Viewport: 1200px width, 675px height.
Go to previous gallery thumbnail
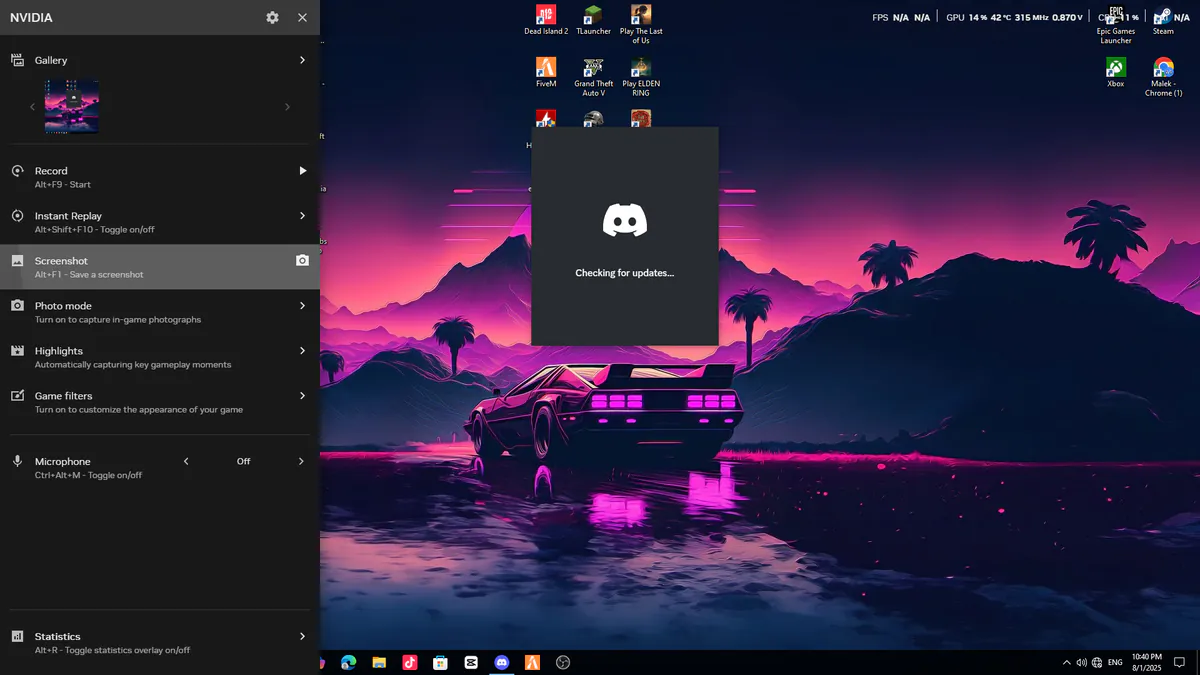point(32,107)
